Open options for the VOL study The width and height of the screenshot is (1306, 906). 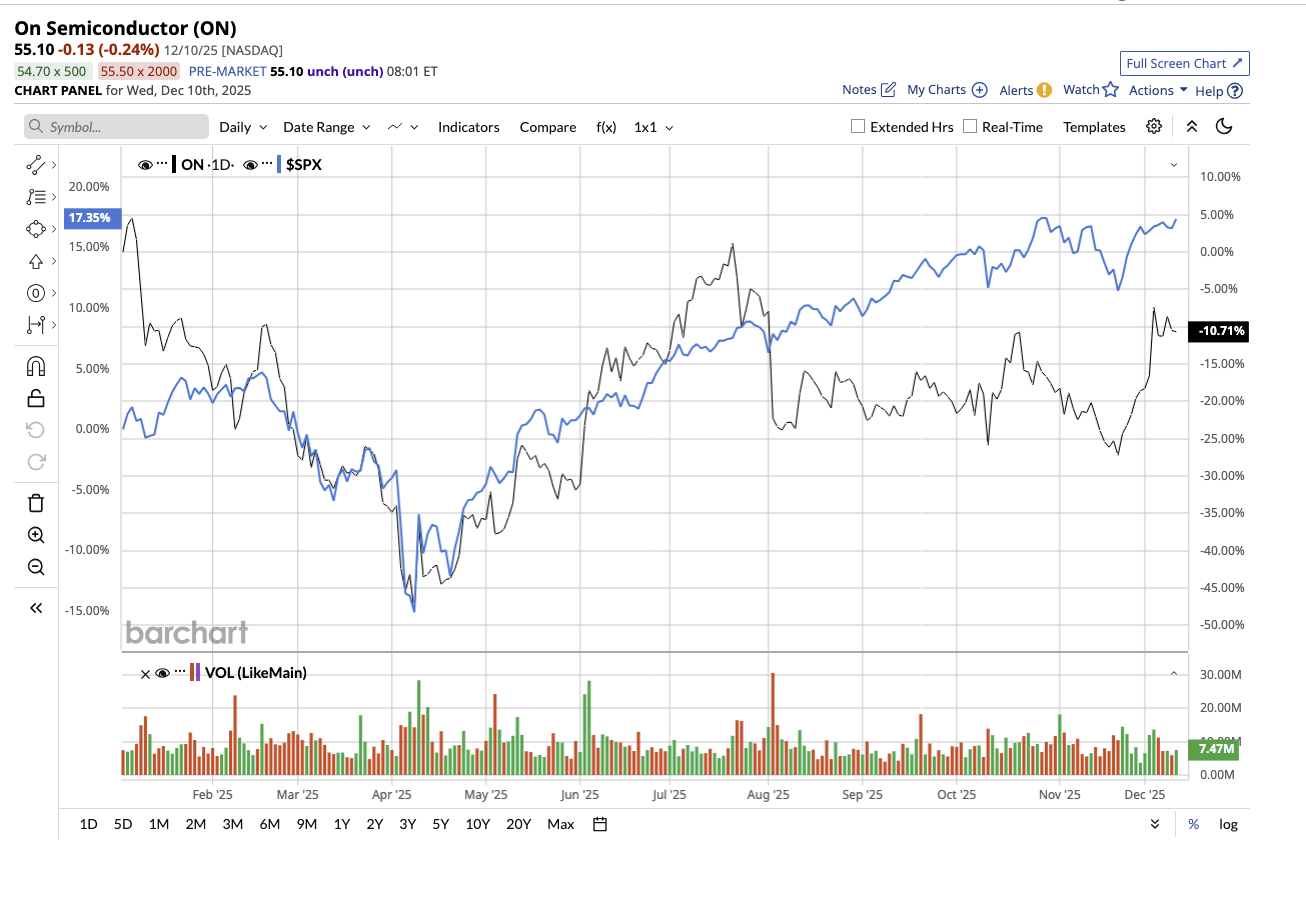point(180,673)
